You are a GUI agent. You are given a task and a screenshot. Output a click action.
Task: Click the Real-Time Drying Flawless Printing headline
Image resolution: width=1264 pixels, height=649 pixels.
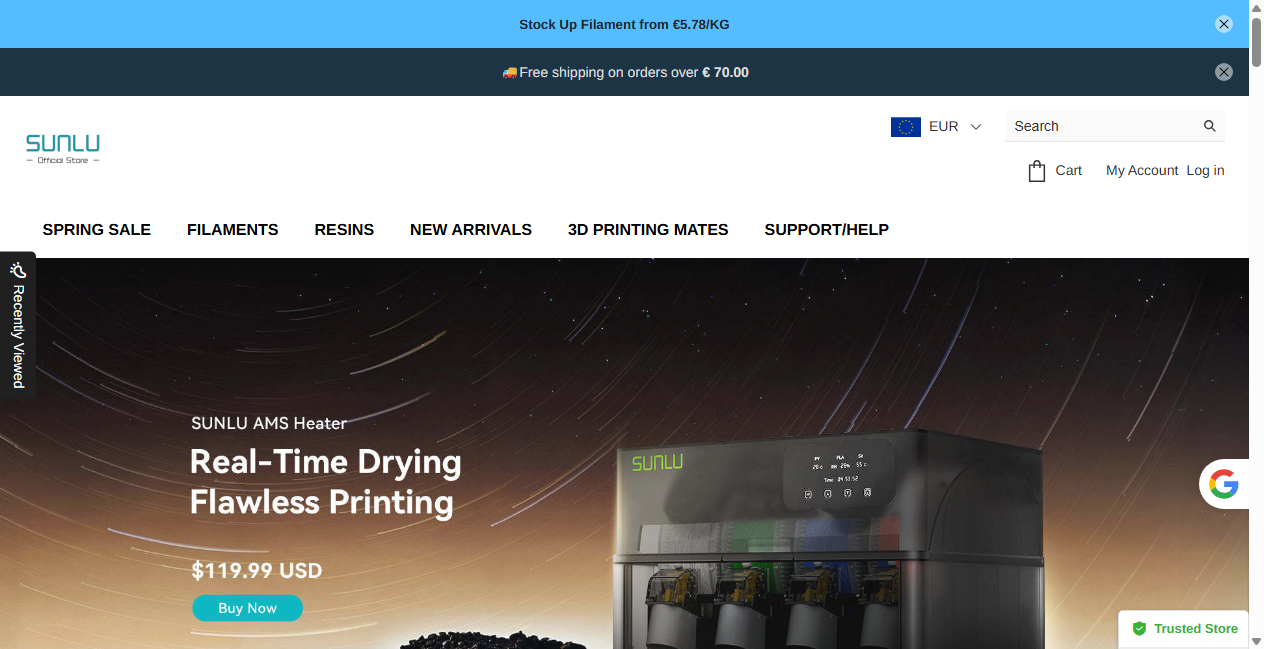coord(326,482)
